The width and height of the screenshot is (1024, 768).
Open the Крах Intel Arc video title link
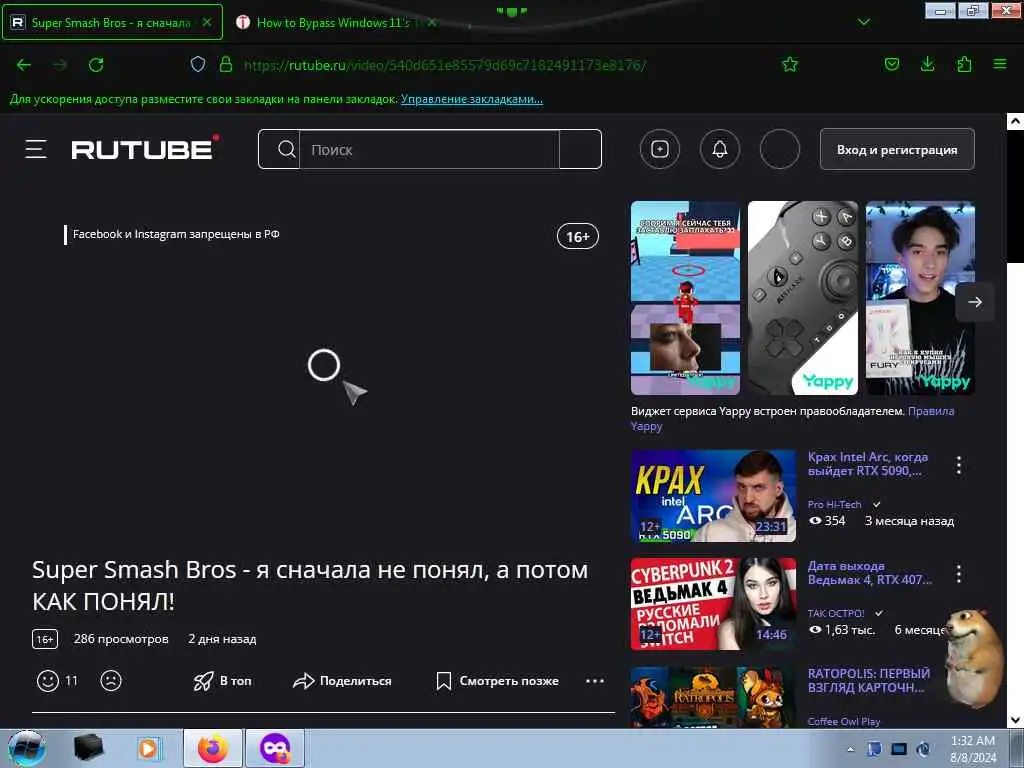point(867,464)
